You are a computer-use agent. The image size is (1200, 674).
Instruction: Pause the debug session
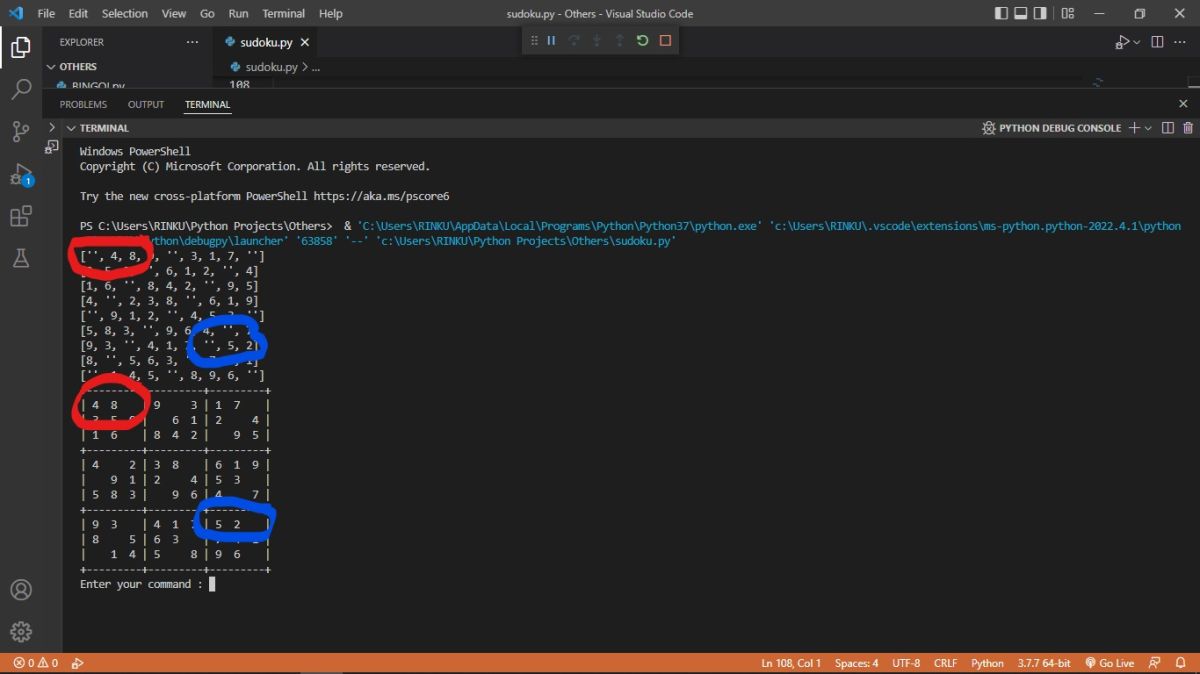(551, 41)
